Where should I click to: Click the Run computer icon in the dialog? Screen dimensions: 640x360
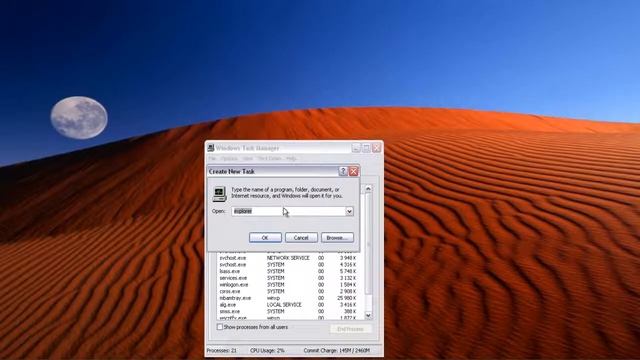[x=219, y=194]
